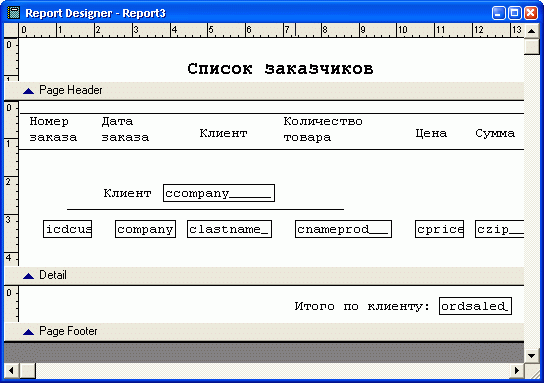Screen dimensions: 544x383
Task: Select the Page Header band marker triangle
Action: tap(28, 91)
